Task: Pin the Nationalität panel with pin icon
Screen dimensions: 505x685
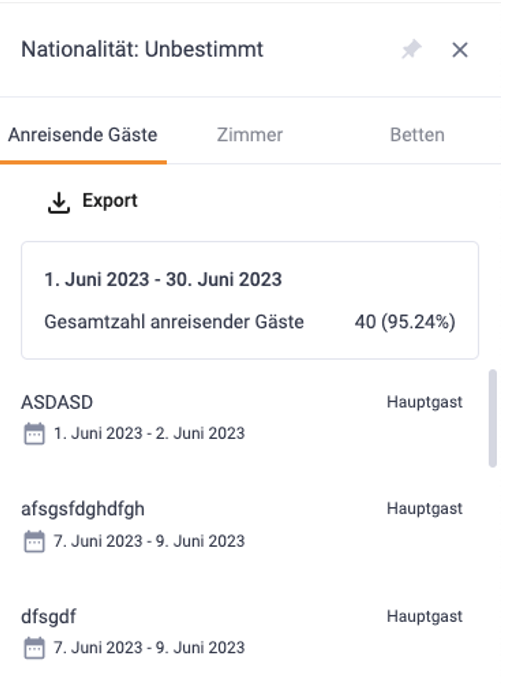Action: [x=412, y=49]
